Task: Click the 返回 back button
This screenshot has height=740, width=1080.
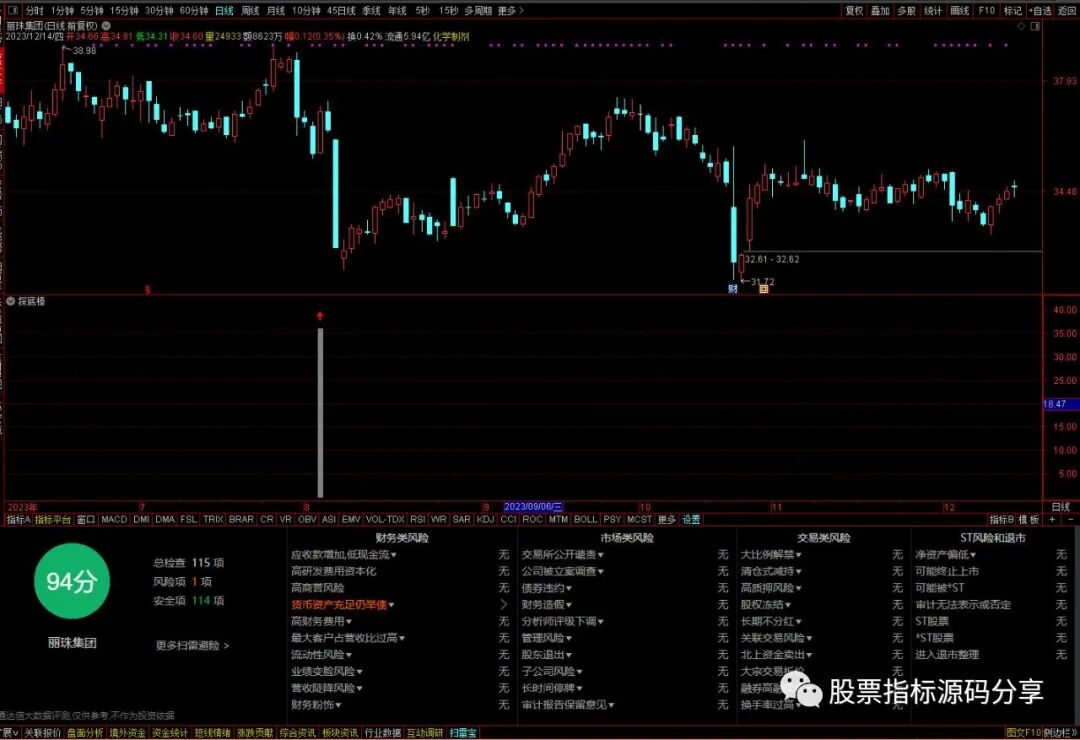Action: pyautogui.click(x=1067, y=10)
